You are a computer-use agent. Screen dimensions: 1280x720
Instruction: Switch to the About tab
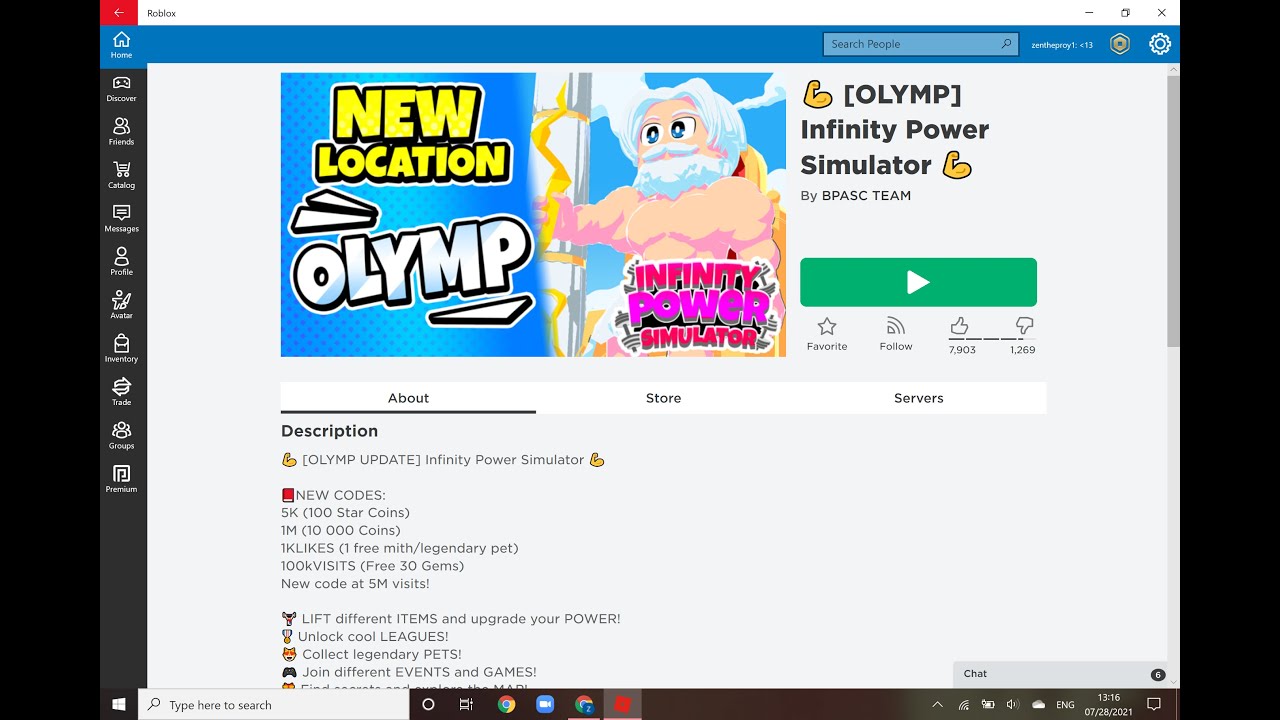[x=408, y=398]
